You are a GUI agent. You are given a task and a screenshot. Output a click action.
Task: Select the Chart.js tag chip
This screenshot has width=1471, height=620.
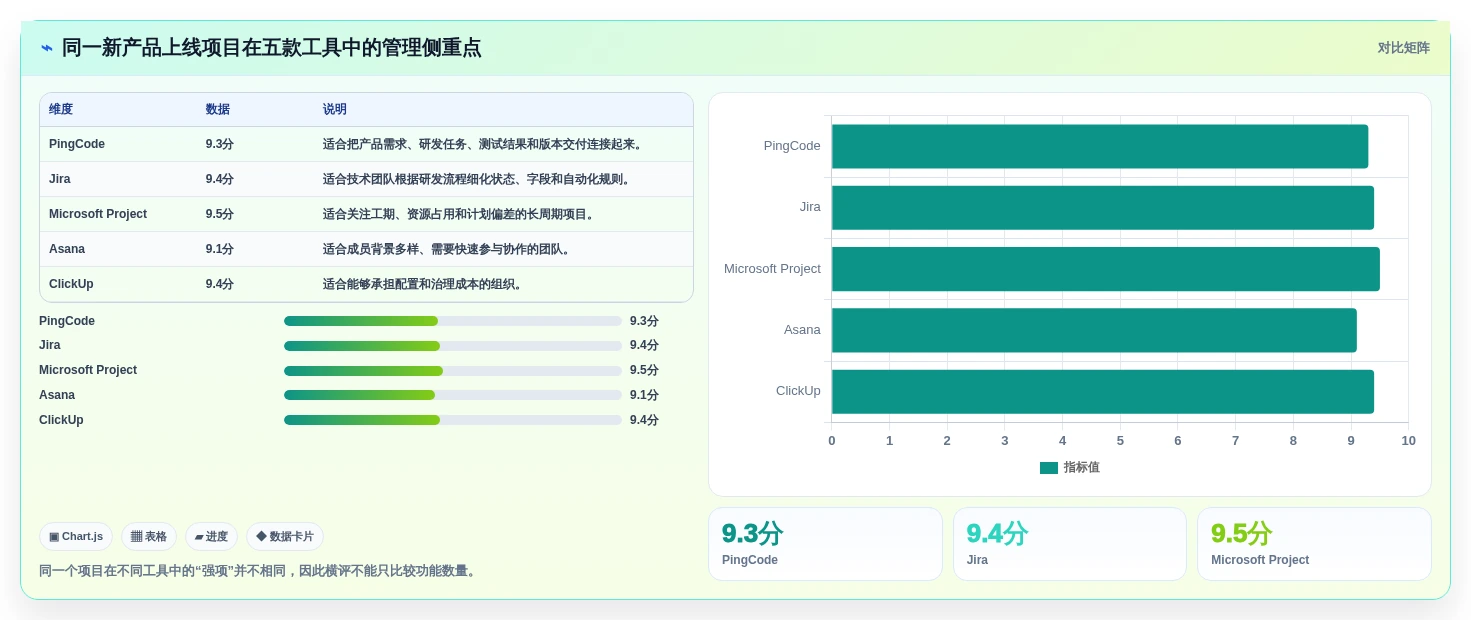tap(76, 537)
